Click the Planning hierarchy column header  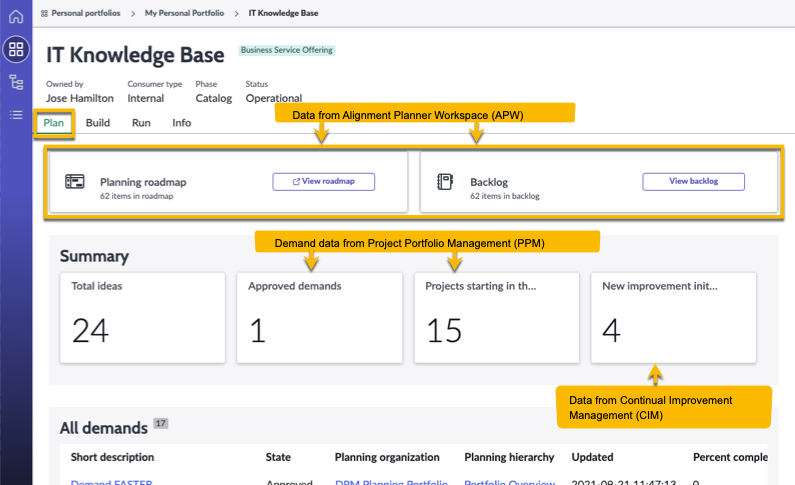[x=509, y=457]
